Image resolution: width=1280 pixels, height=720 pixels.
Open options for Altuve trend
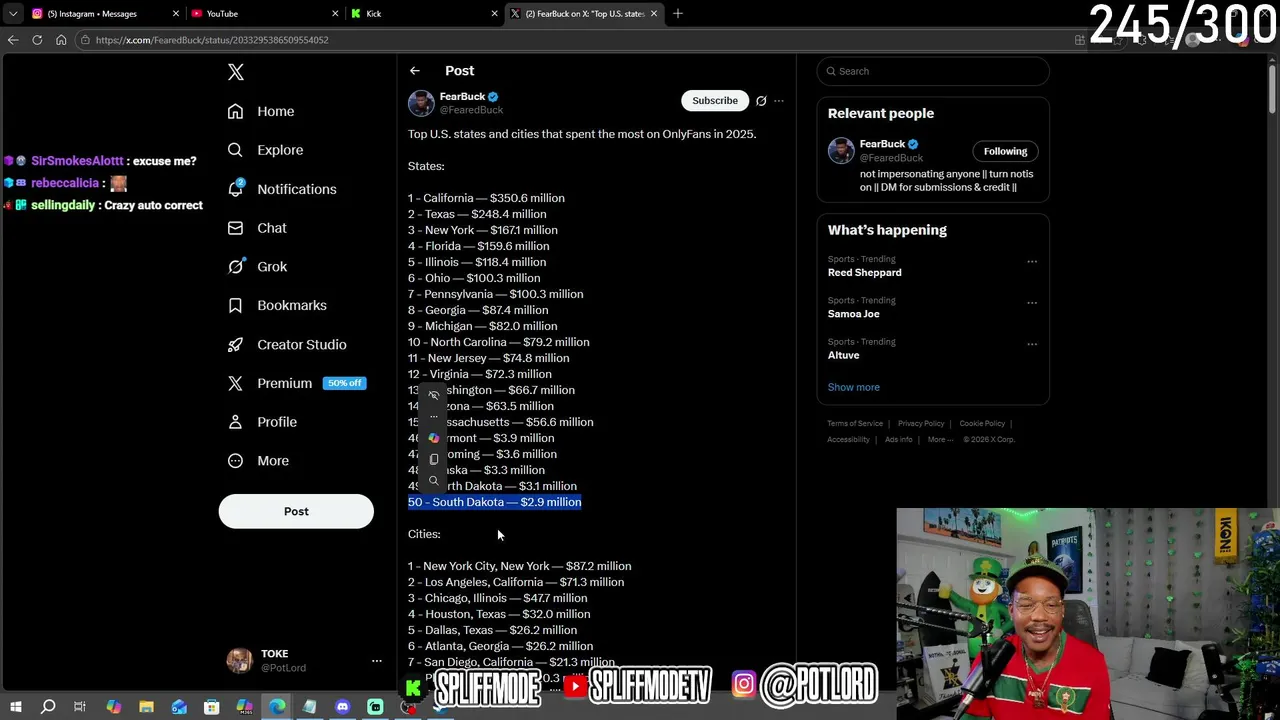tap(1032, 344)
